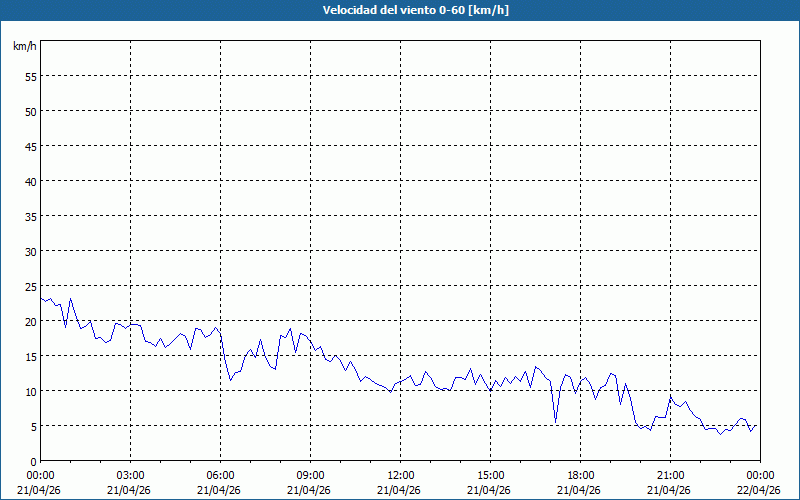Viewport: 800px width, 500px height.
Task: Click the wind speed spike right at 21:00
Action: 671,397
